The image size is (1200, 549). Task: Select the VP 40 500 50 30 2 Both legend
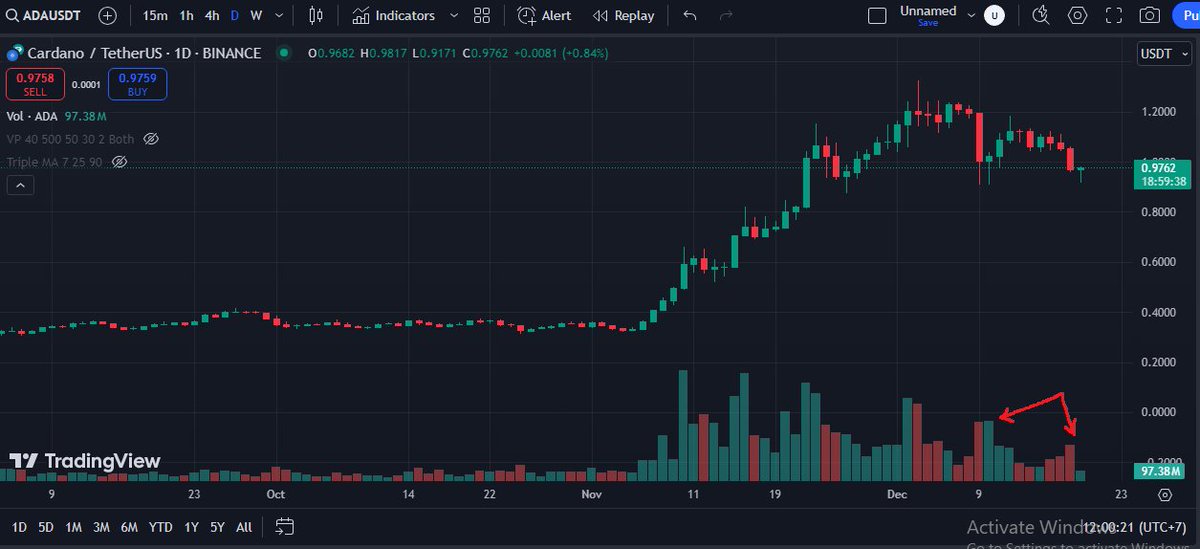pos(70,138)
